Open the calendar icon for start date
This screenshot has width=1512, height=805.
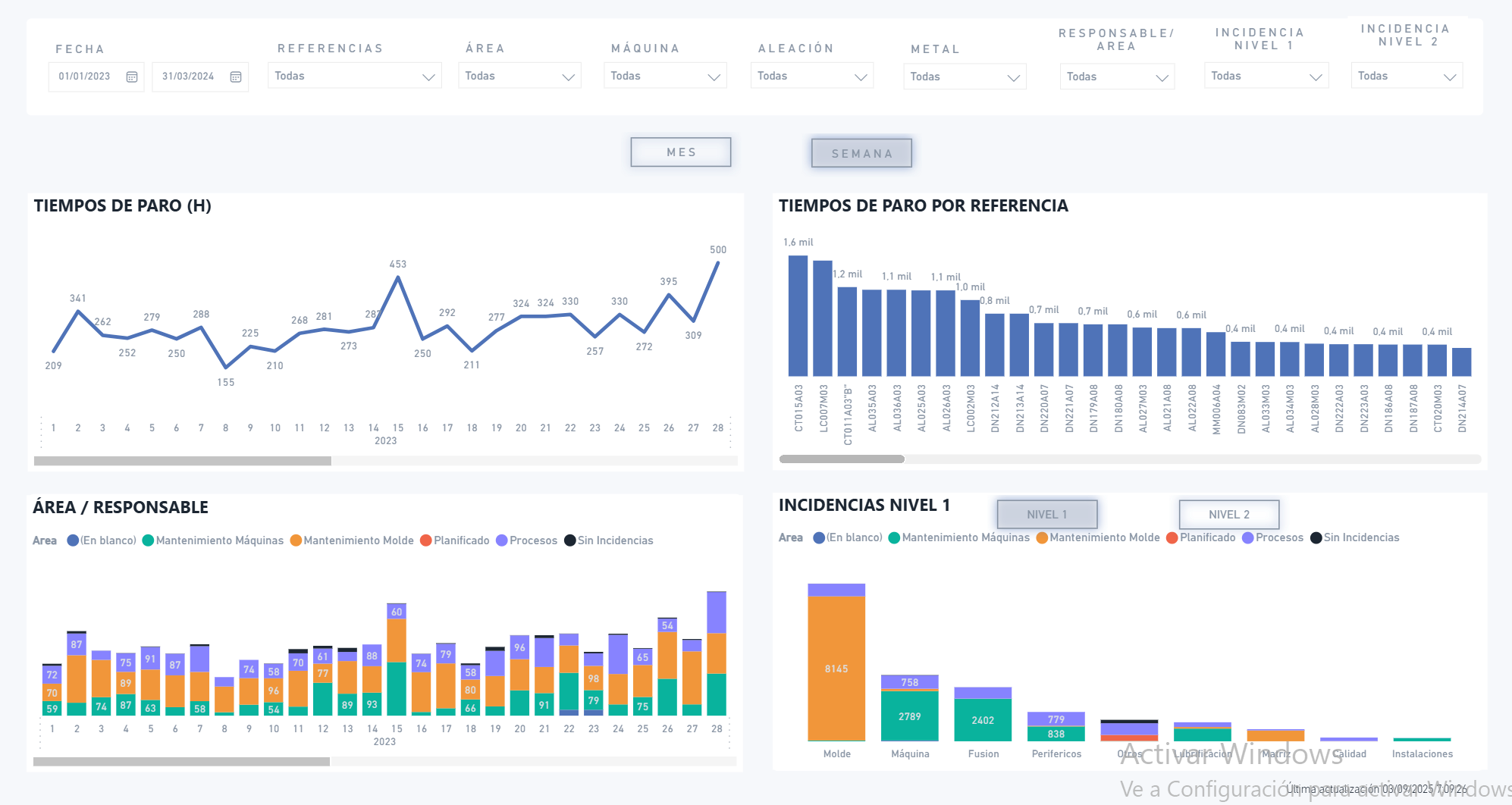click(132, 77)
